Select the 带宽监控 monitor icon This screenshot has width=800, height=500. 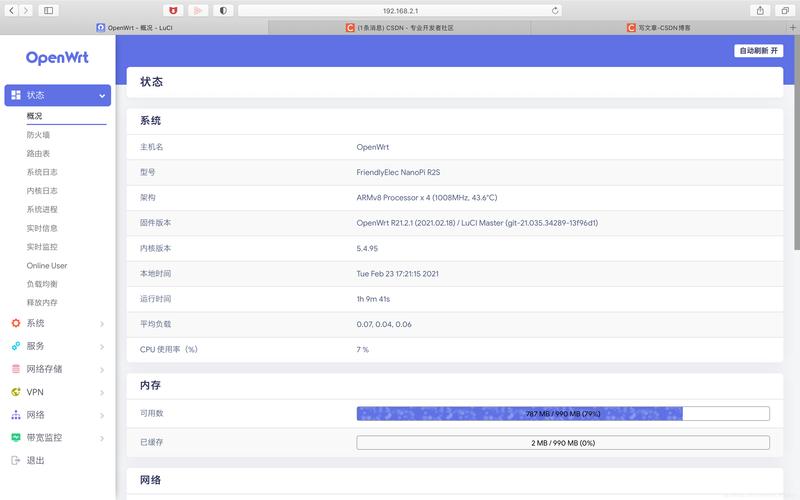(16, 437)
